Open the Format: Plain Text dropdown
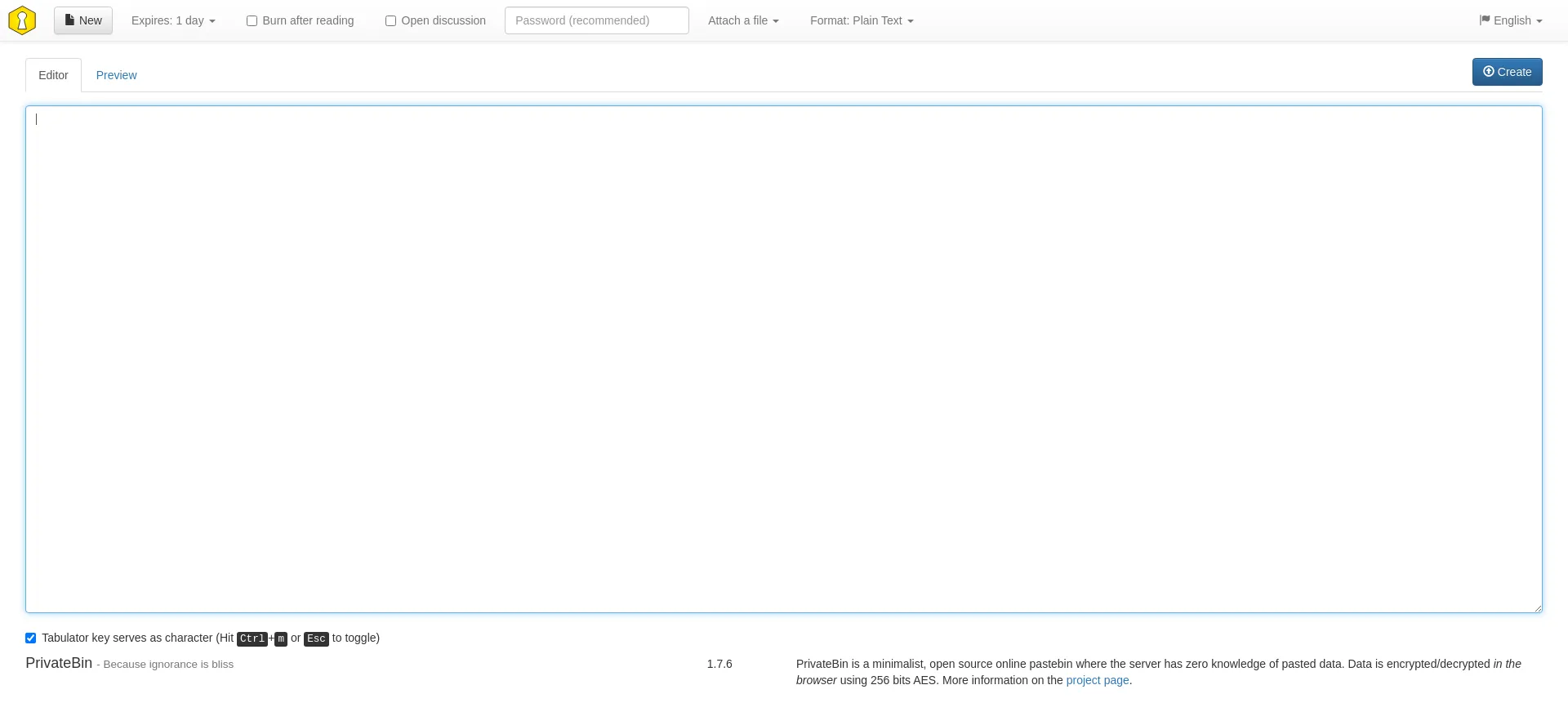 [x=862, y=20]
